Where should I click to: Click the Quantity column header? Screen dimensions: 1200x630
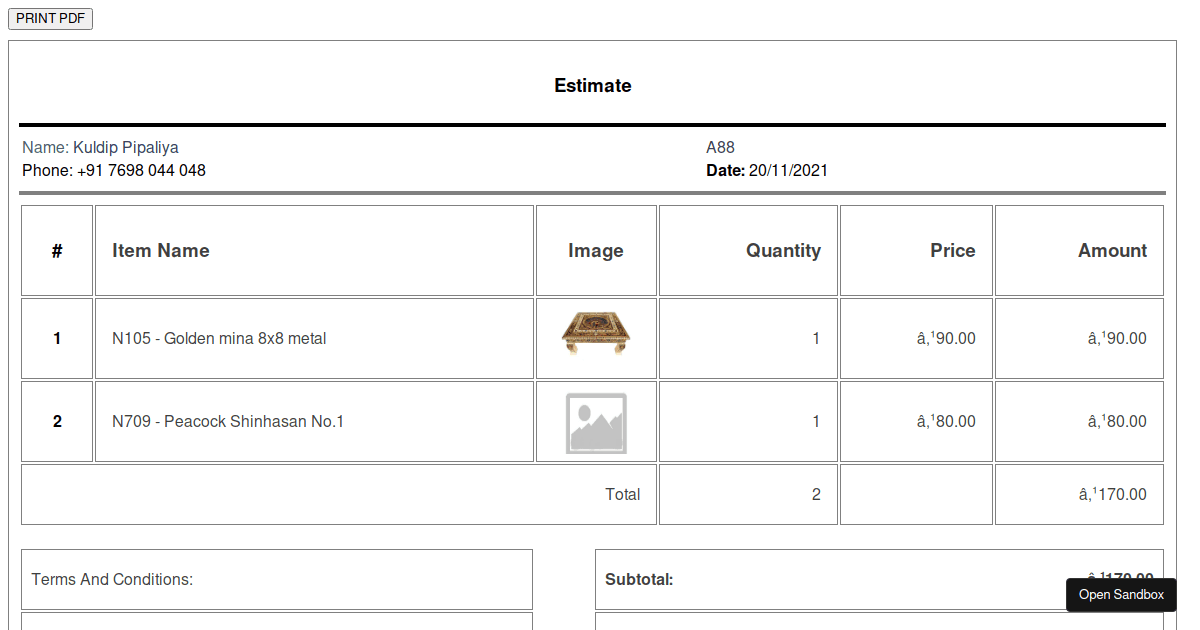coord(783,250)
